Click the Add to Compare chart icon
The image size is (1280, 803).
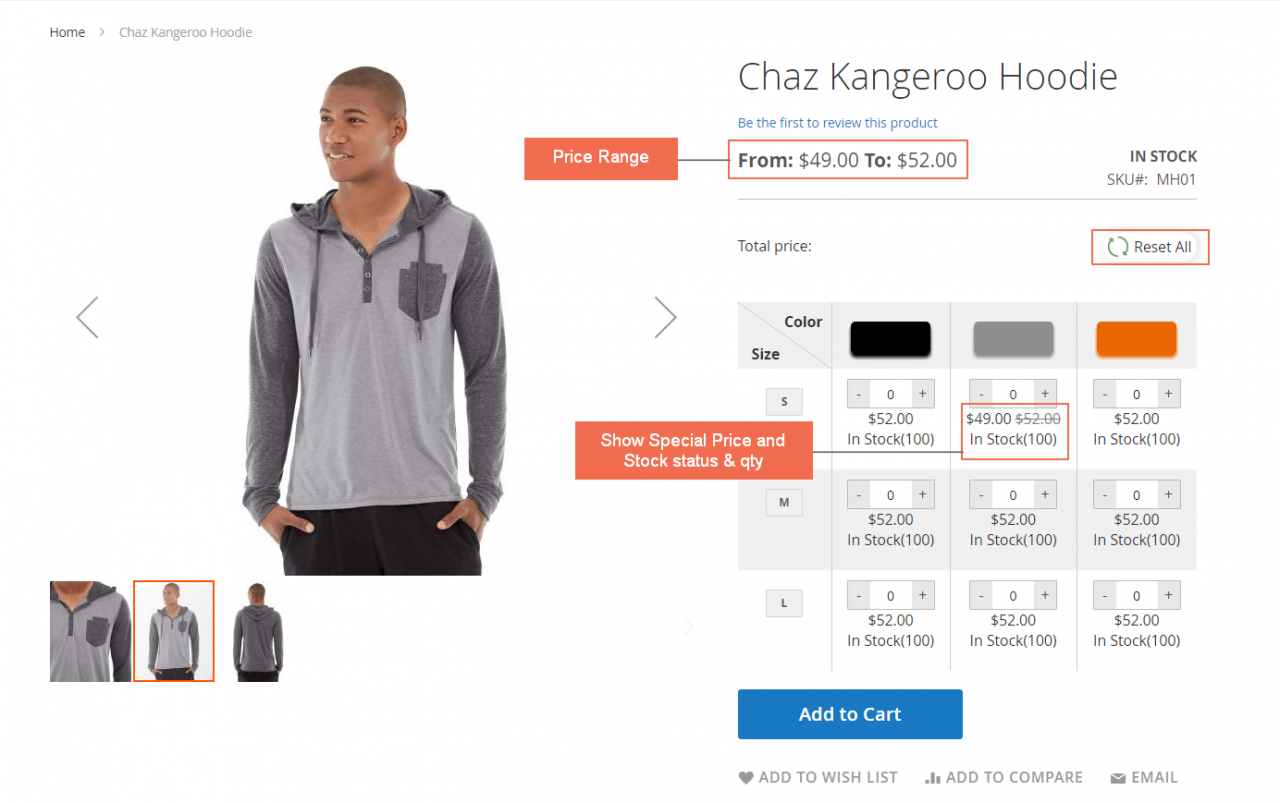coord(933,778)
